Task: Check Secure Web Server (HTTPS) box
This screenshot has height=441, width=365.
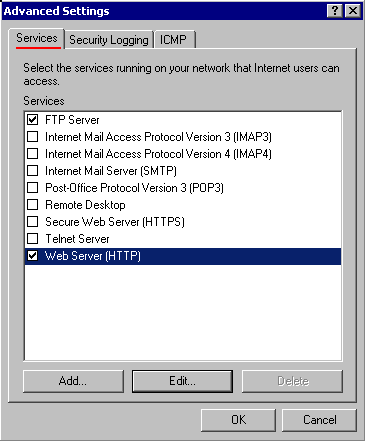Action: pos(32,221)
